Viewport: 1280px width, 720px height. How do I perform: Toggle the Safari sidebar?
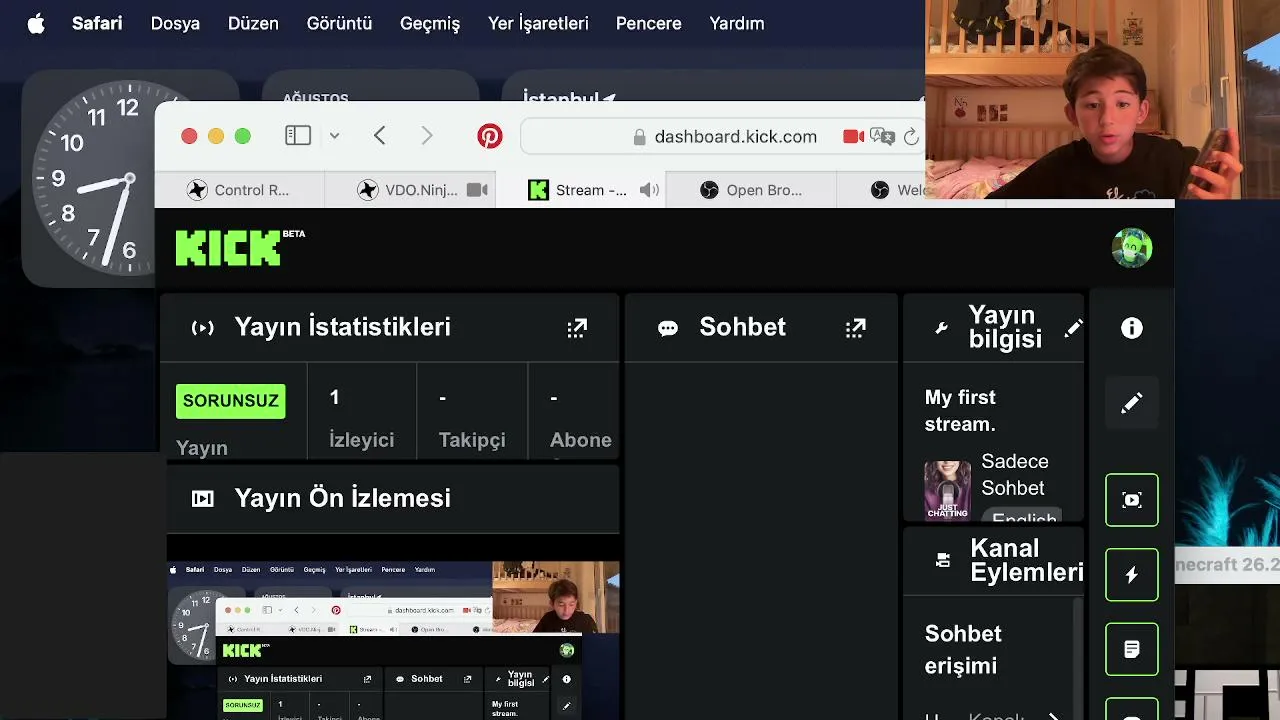point(298,136)
